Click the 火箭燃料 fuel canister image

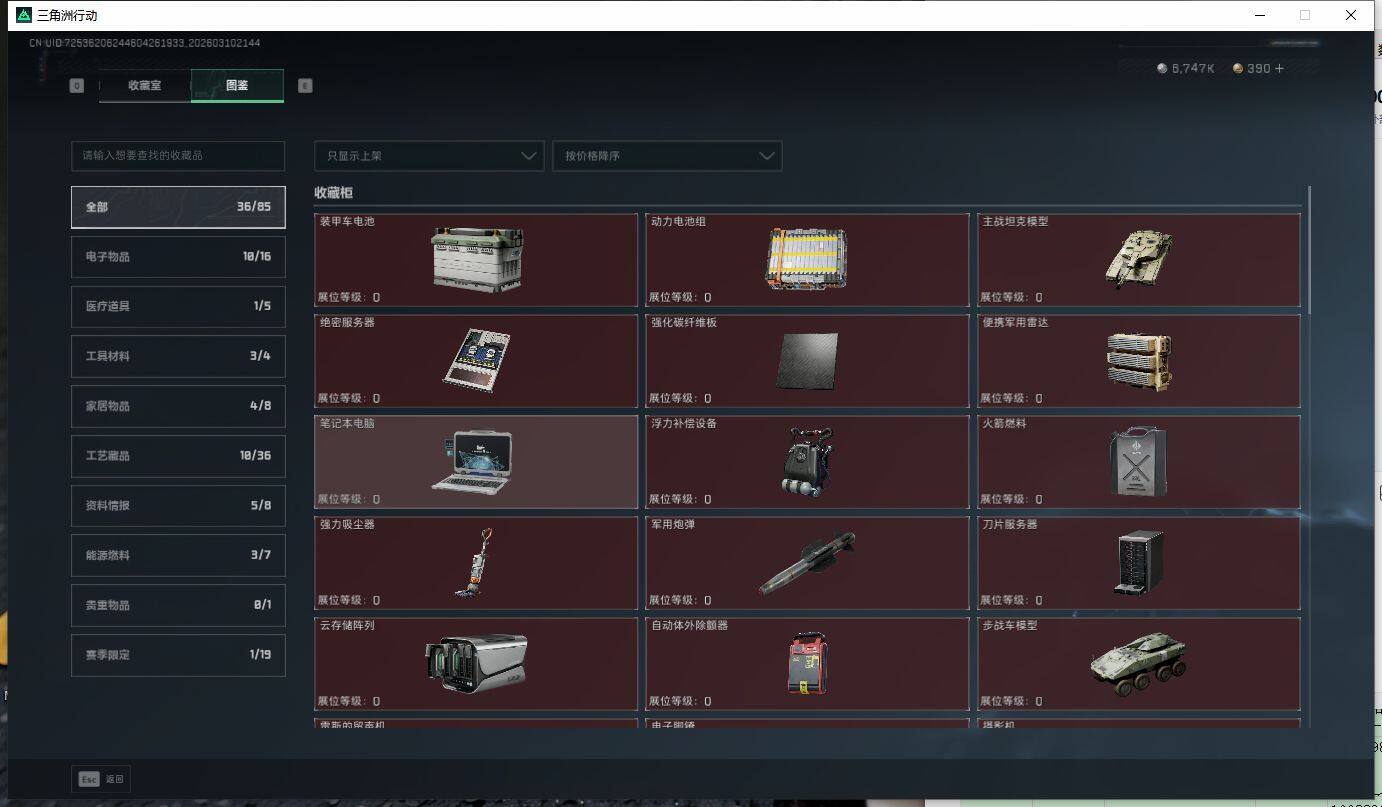[1139, 461]
